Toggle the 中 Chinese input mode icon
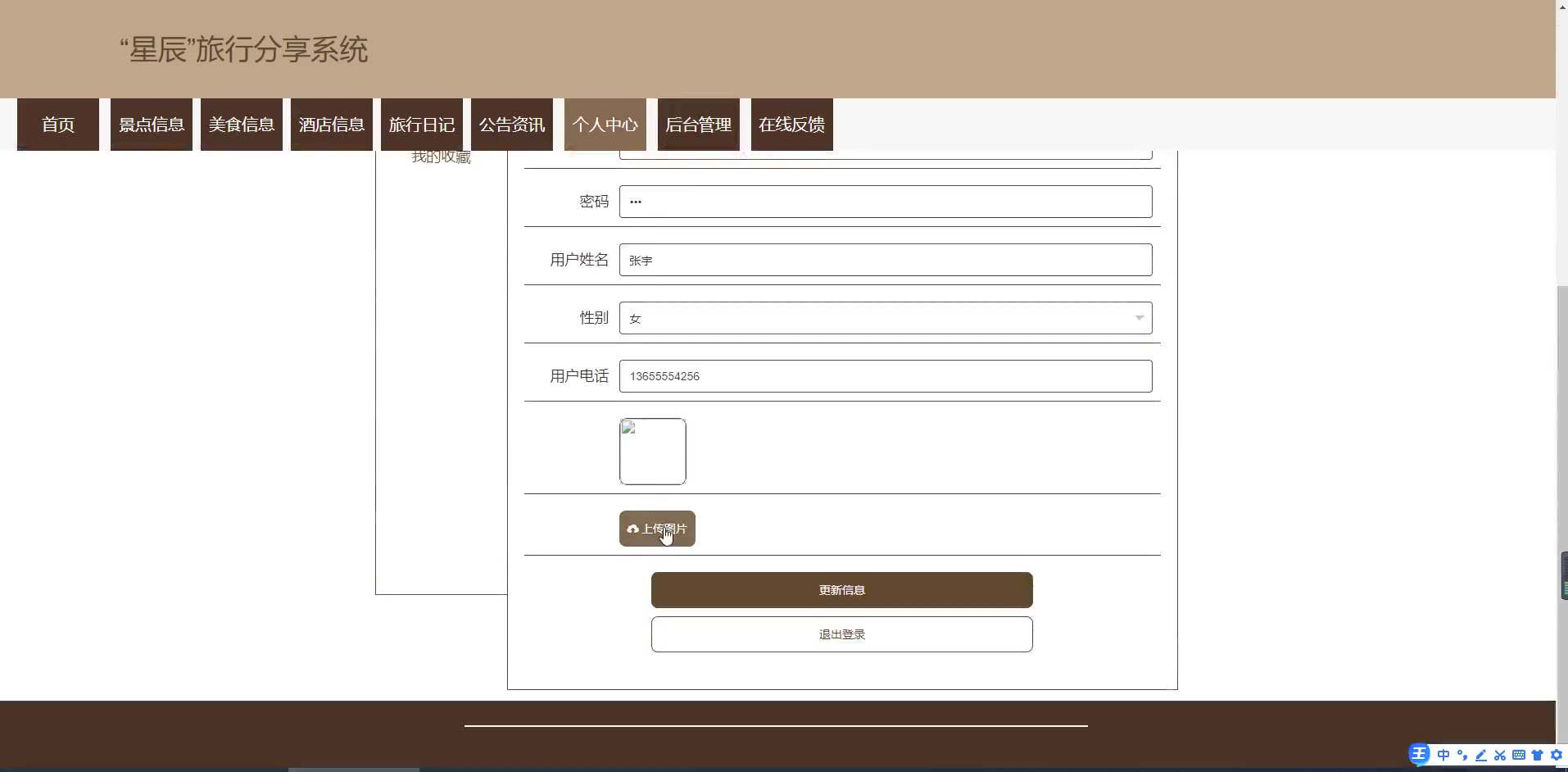The width and height of the screenshot is (1568, 772). [1443, 755]
